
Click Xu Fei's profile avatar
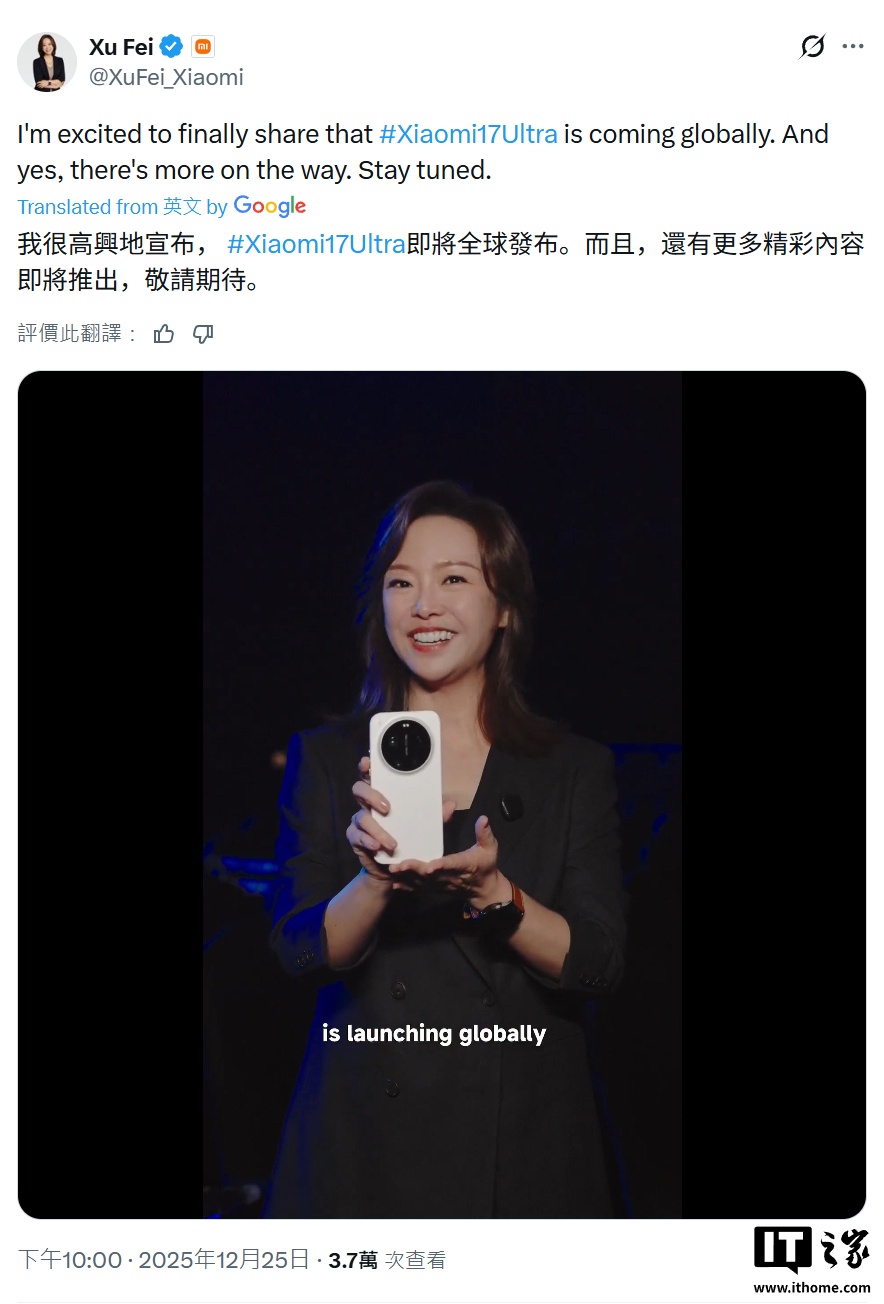coord(47,62)
